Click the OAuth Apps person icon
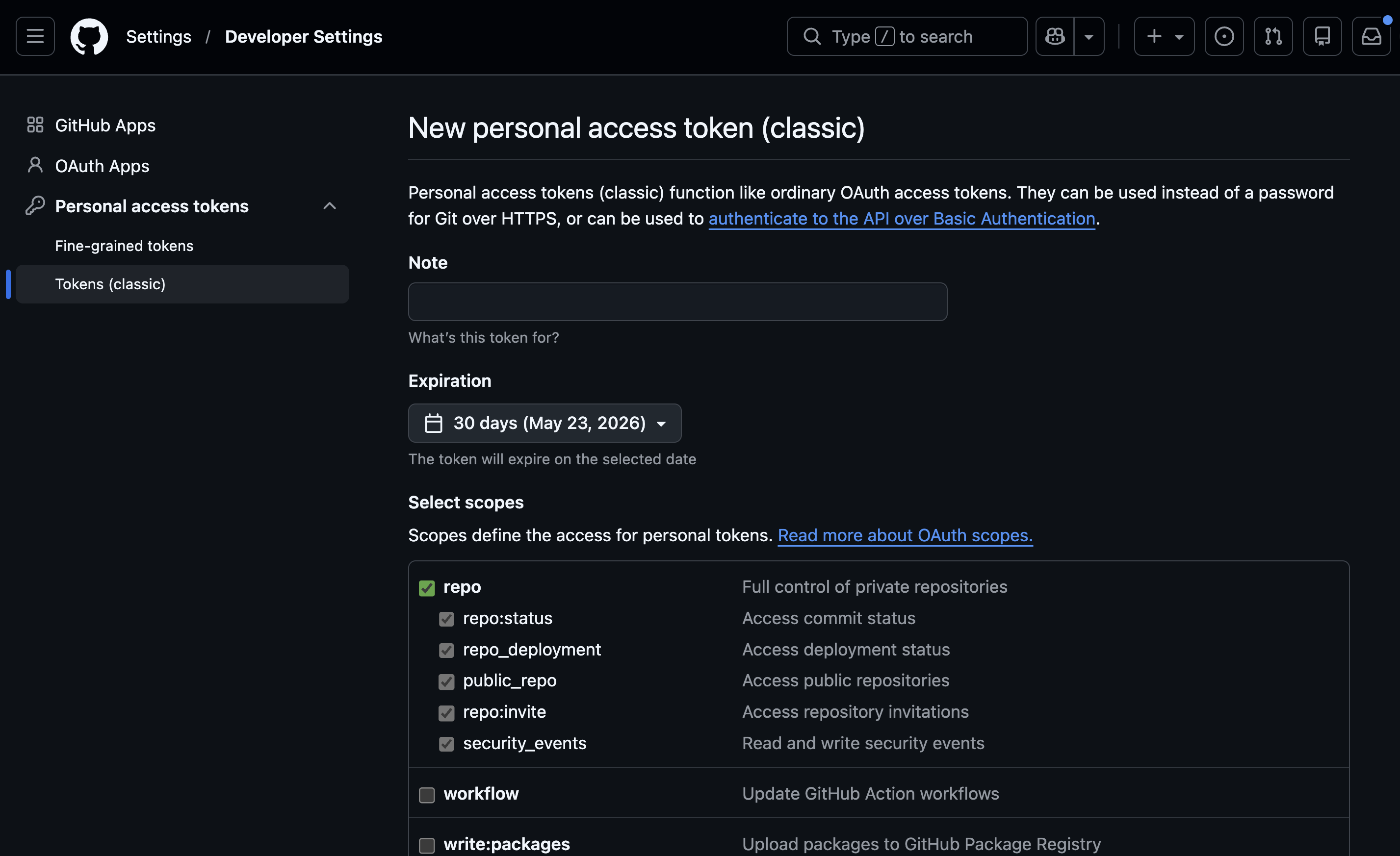This screenshot has height=856, width=1400. [35, 165]
